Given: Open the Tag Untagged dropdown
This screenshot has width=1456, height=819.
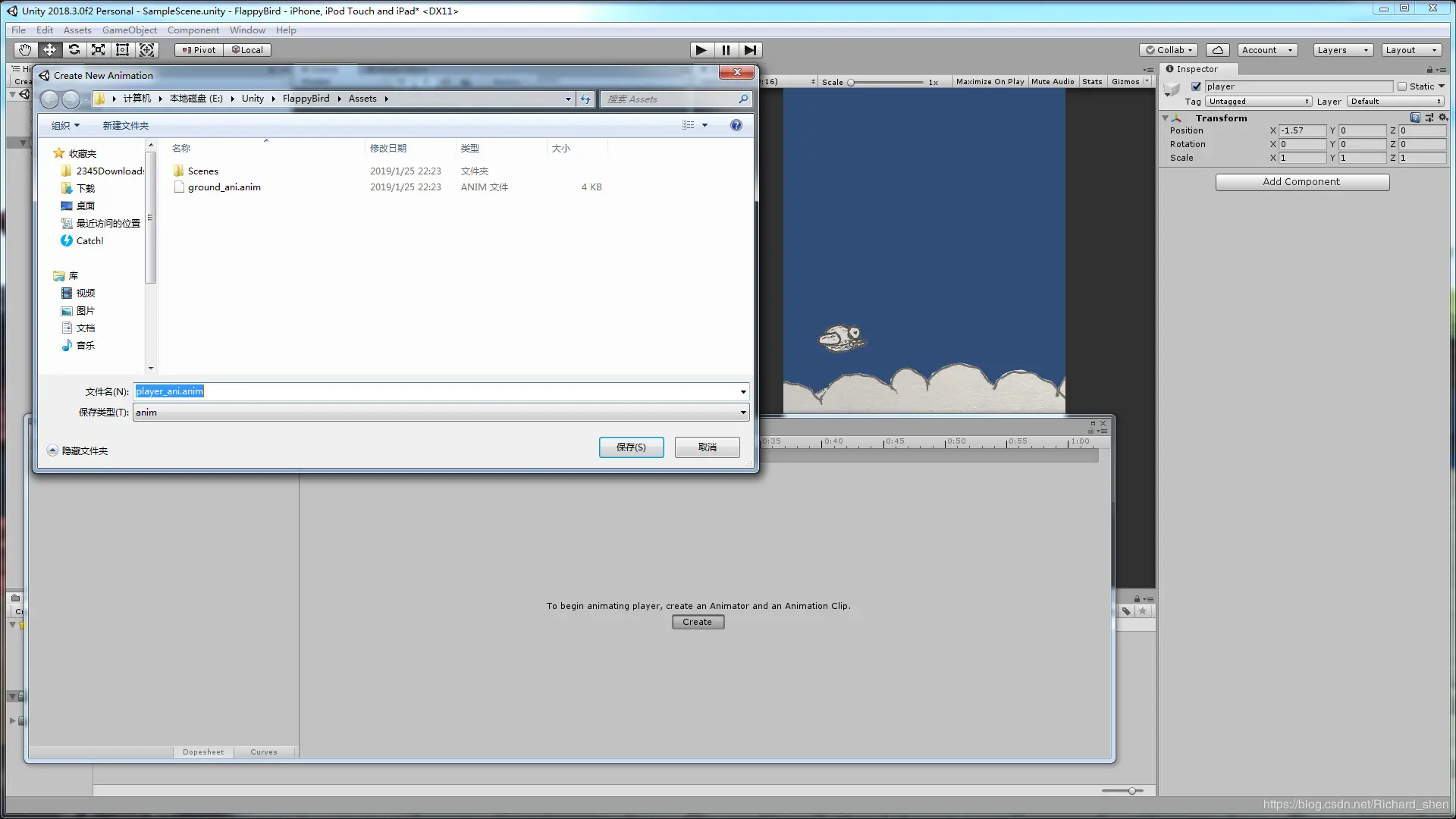Looking at the screenshot, I should 1258,102.
